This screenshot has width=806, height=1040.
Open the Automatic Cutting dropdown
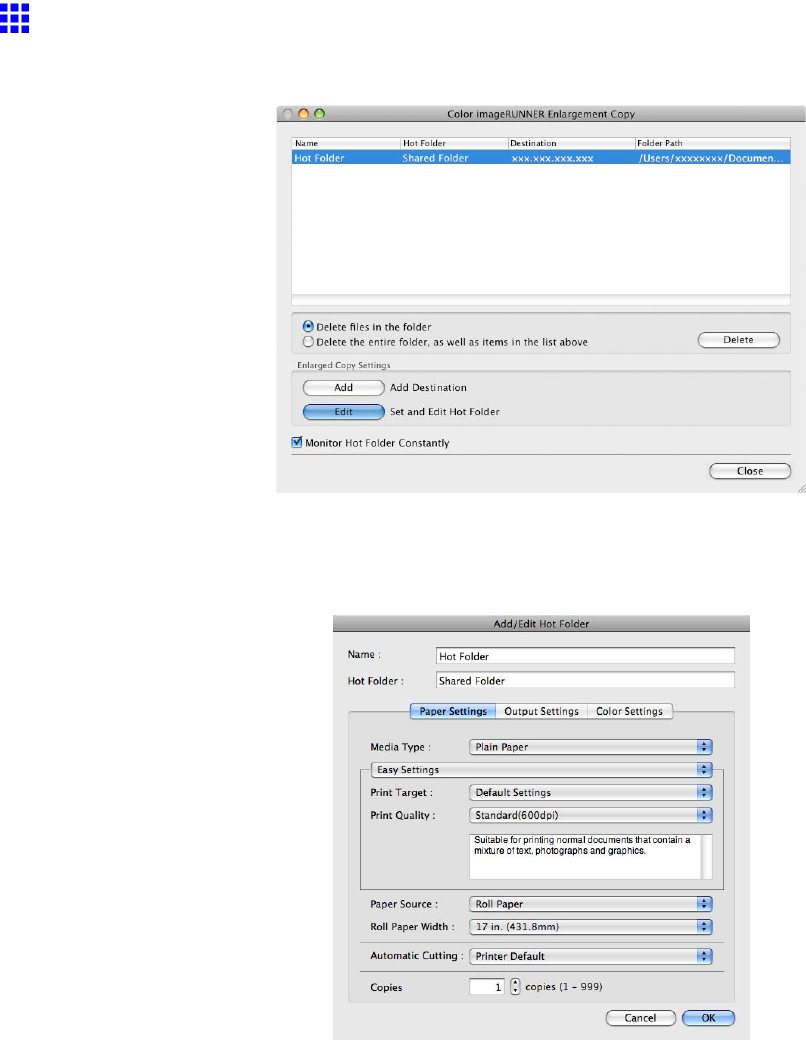pyautogui.click(x=590, y=956)
